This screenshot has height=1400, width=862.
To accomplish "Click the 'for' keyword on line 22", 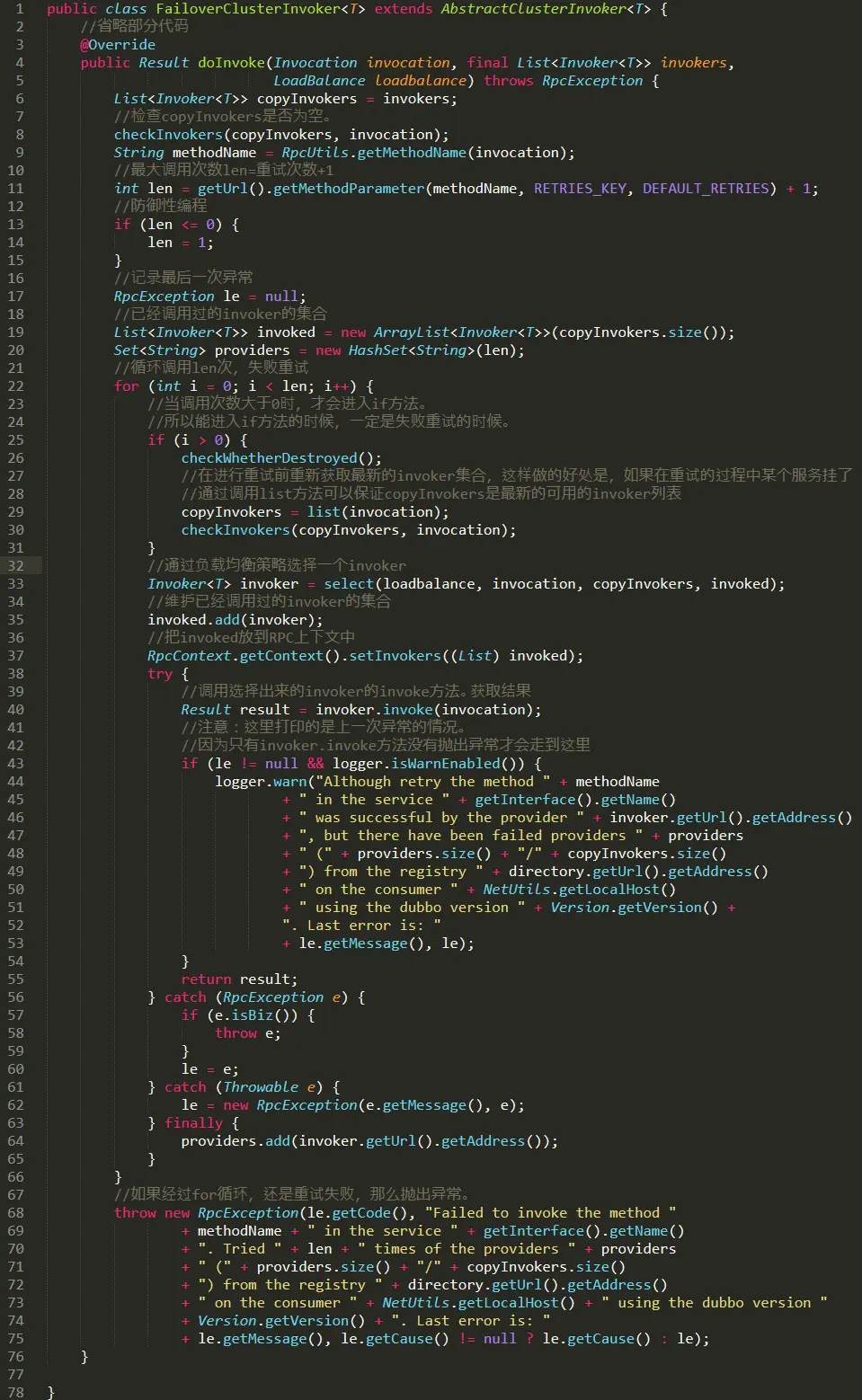I will (x=127, y=386).
